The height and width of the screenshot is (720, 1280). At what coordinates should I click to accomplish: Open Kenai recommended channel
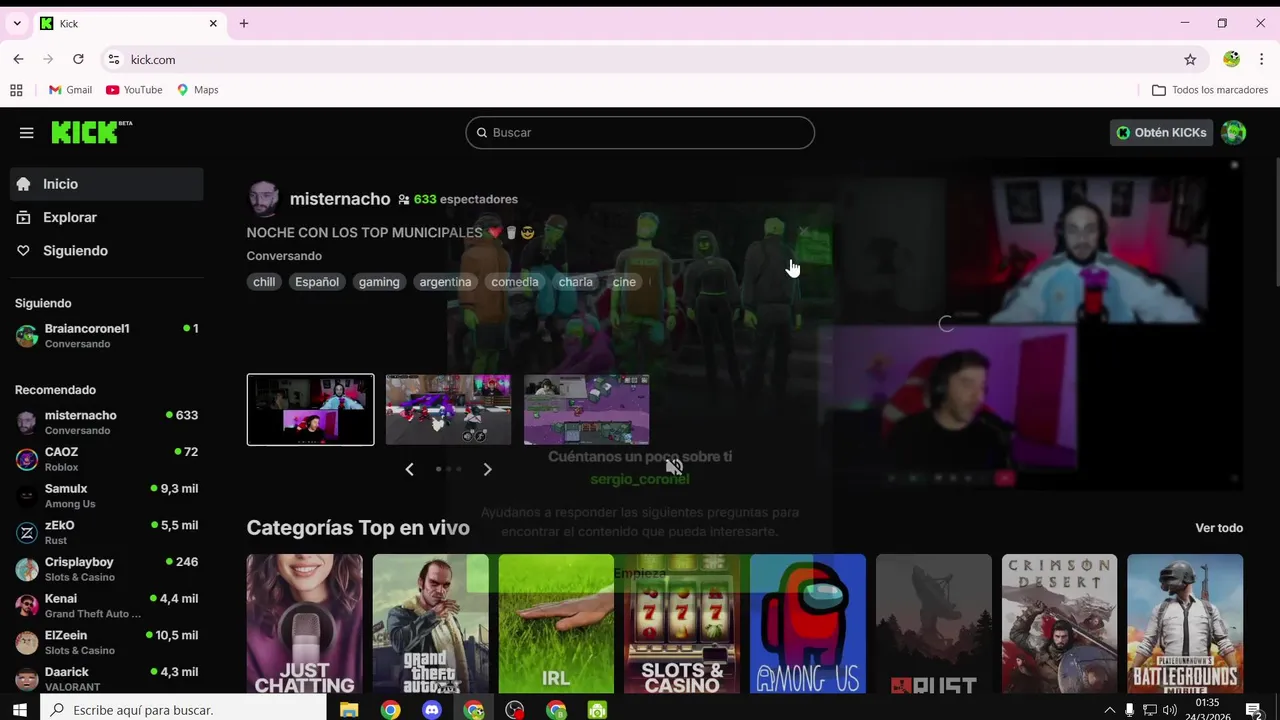pyautogui.click(x=107, y=606)
